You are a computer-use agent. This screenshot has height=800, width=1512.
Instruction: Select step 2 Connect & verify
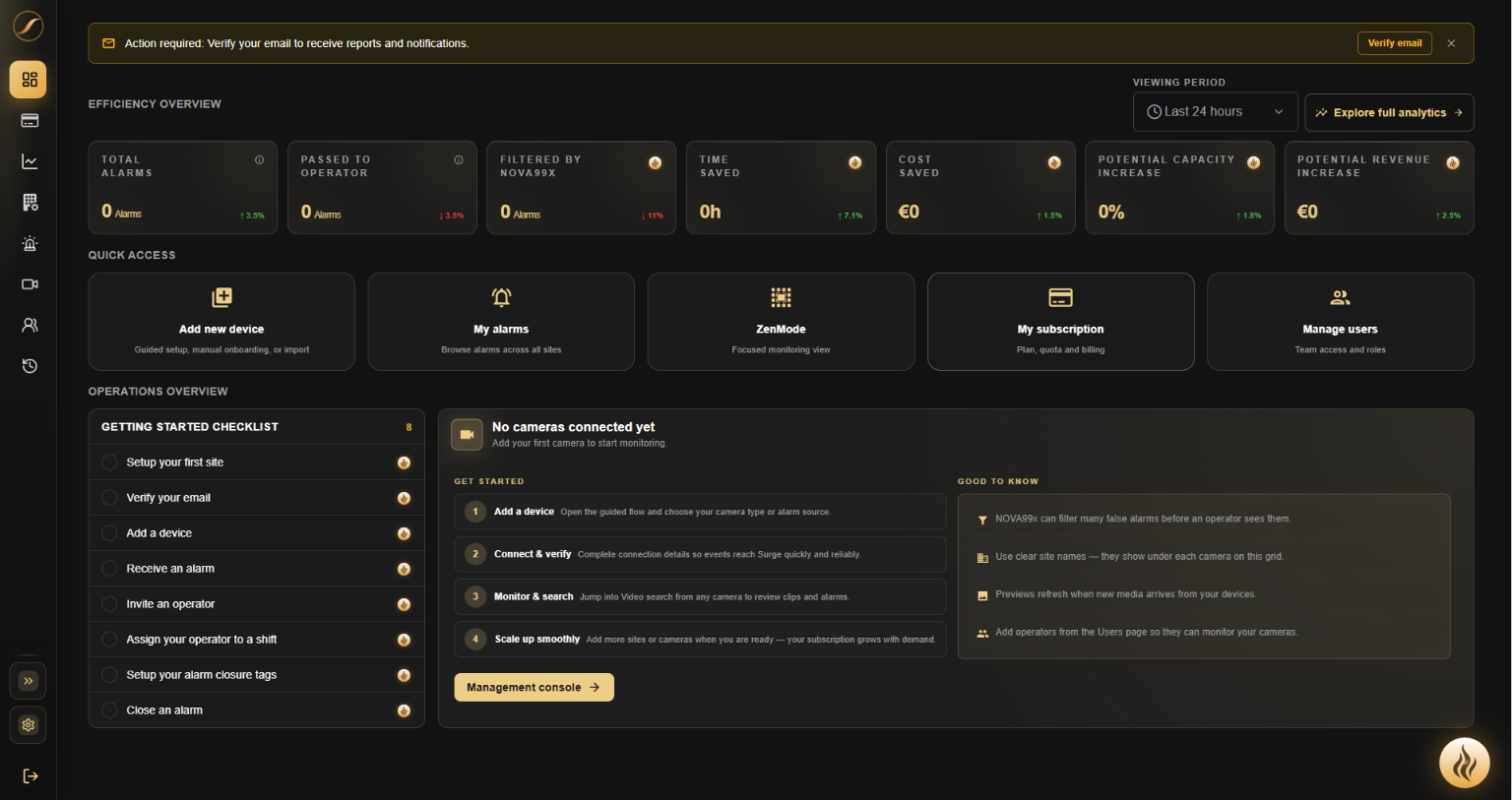point(700,554)
